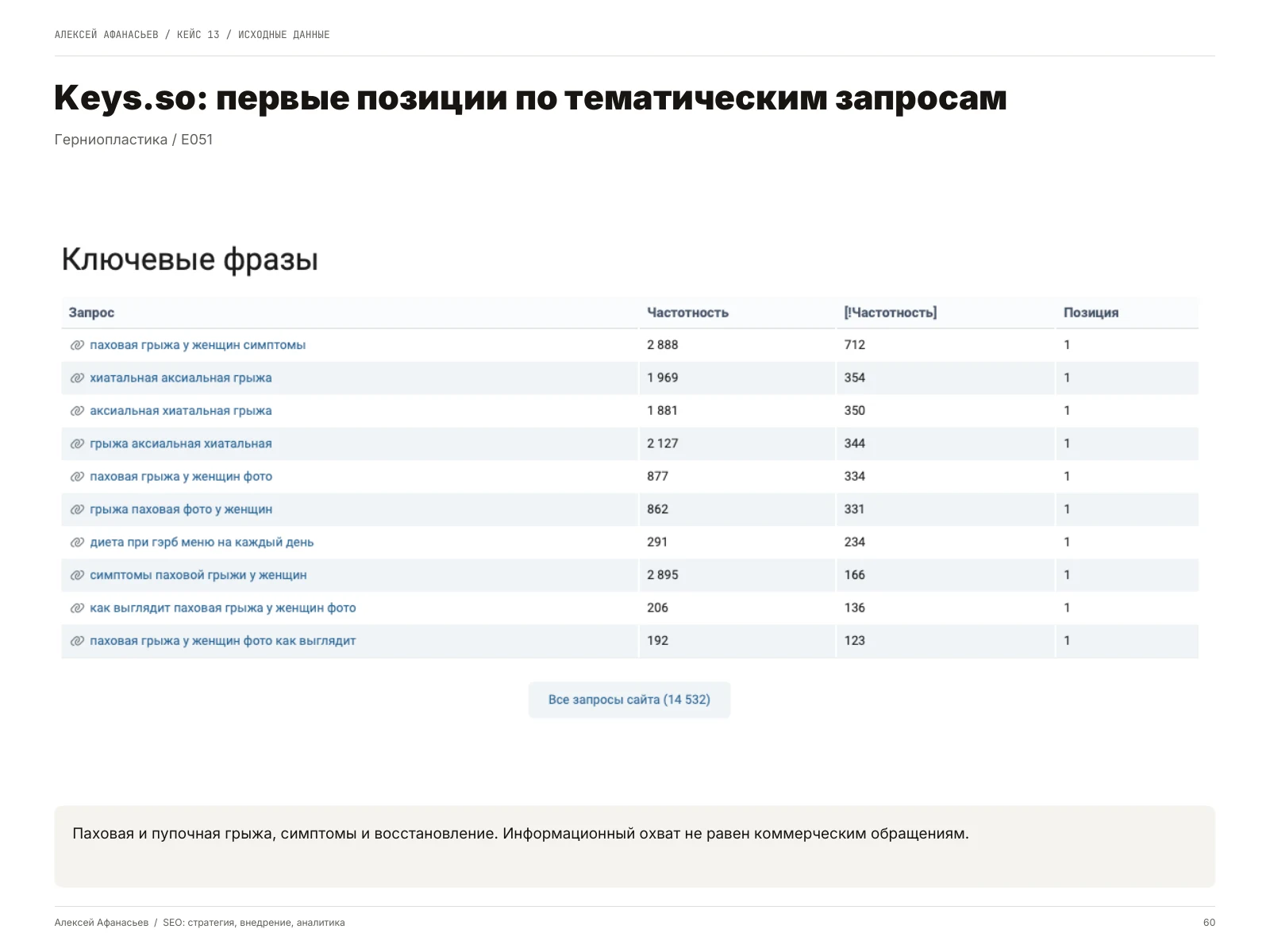Open query 'аксиальная хиатальная грыжа'
Viewport: 1270px width, 952px height.
(x=181, y=411)
